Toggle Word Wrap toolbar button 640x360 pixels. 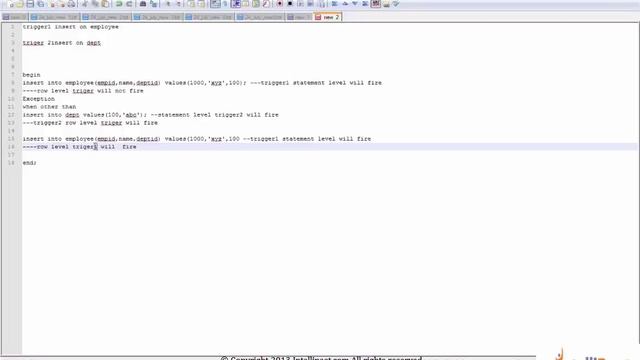[x=216, y=4]
